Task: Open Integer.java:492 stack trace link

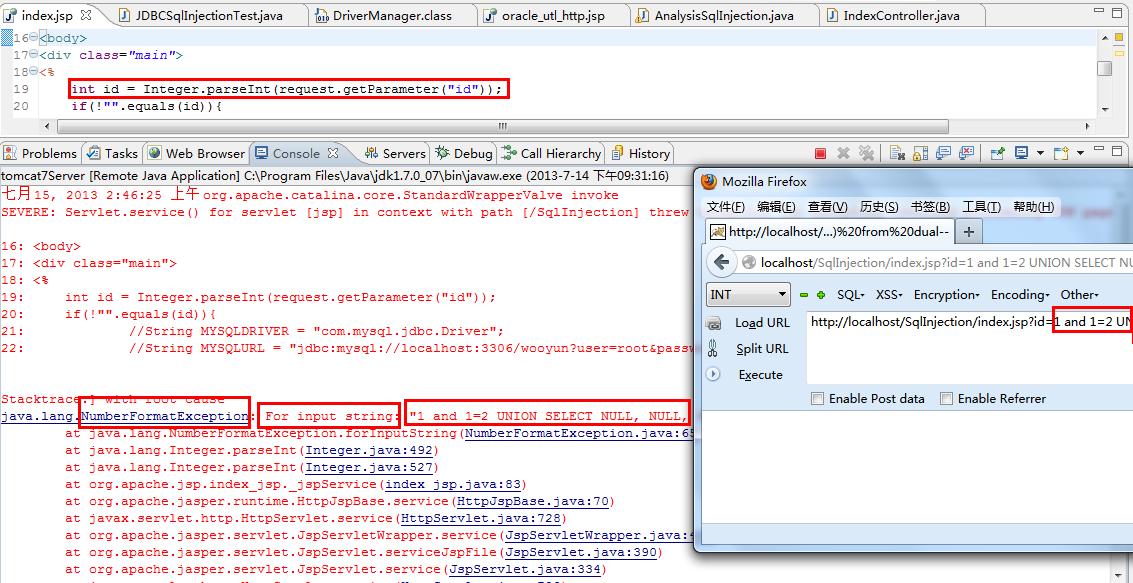Action: (x=369, y=450)
